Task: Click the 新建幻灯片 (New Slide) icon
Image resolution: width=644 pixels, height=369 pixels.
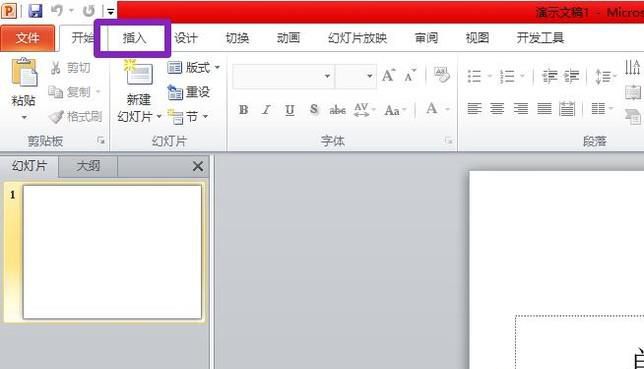Action: pos(138,72)
